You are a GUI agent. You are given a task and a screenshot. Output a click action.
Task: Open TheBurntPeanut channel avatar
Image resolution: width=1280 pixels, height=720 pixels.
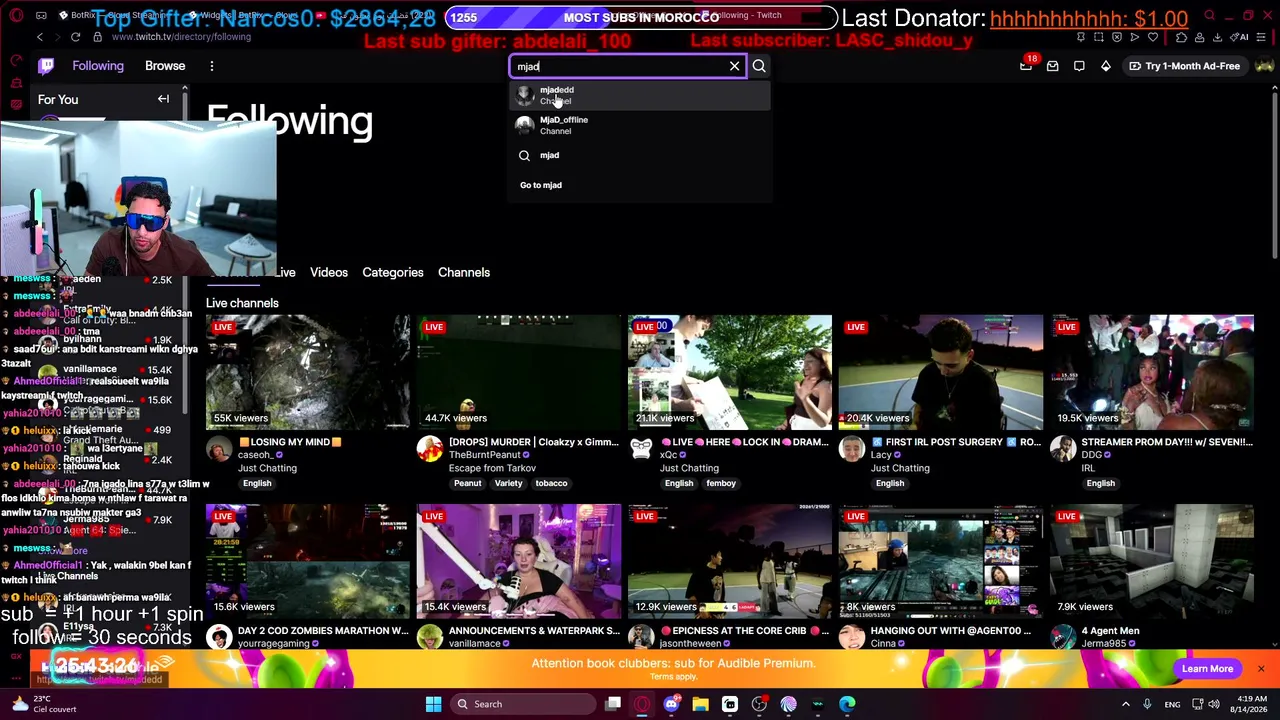pos(430,449)
